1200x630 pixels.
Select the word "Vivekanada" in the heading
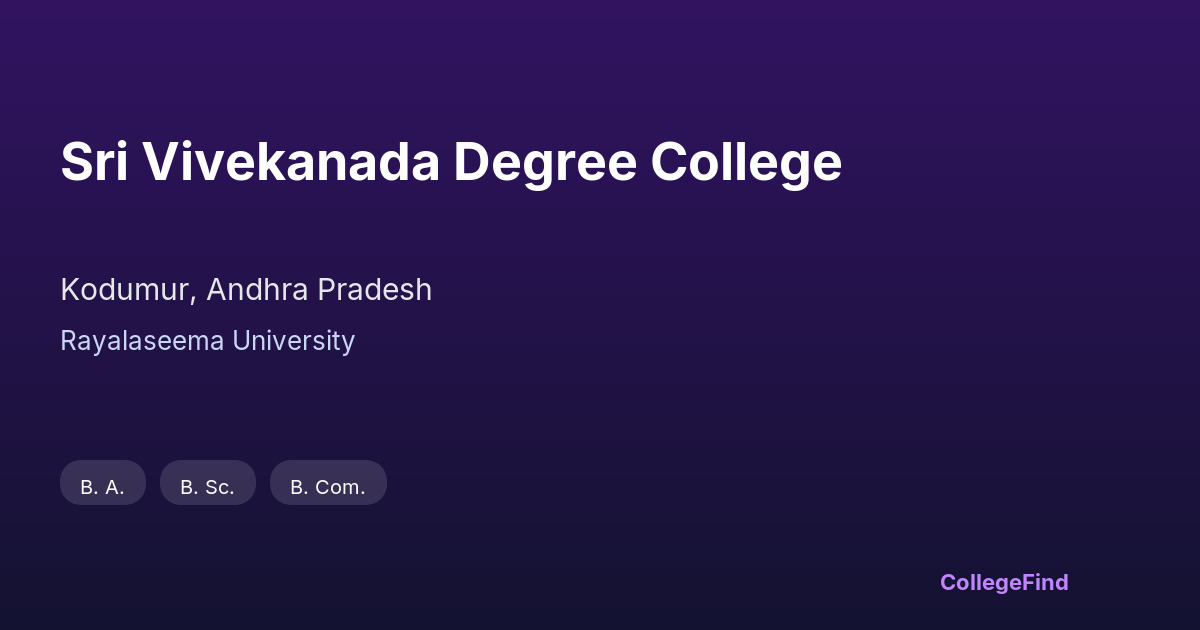[x=290, y=162]
